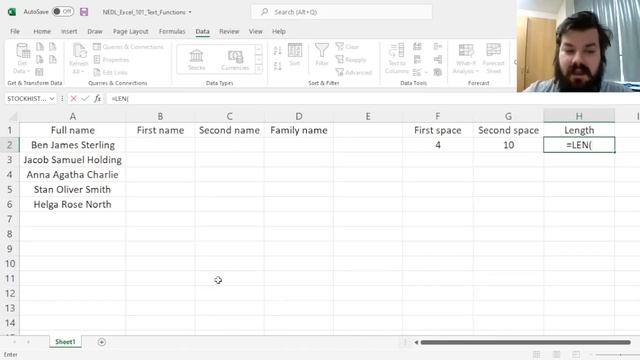The height and width of the screenshot is (360, 640).
Task: Switch to Page Break Preview in status bar
Action: pyautogui.click(x=576, y=354)
